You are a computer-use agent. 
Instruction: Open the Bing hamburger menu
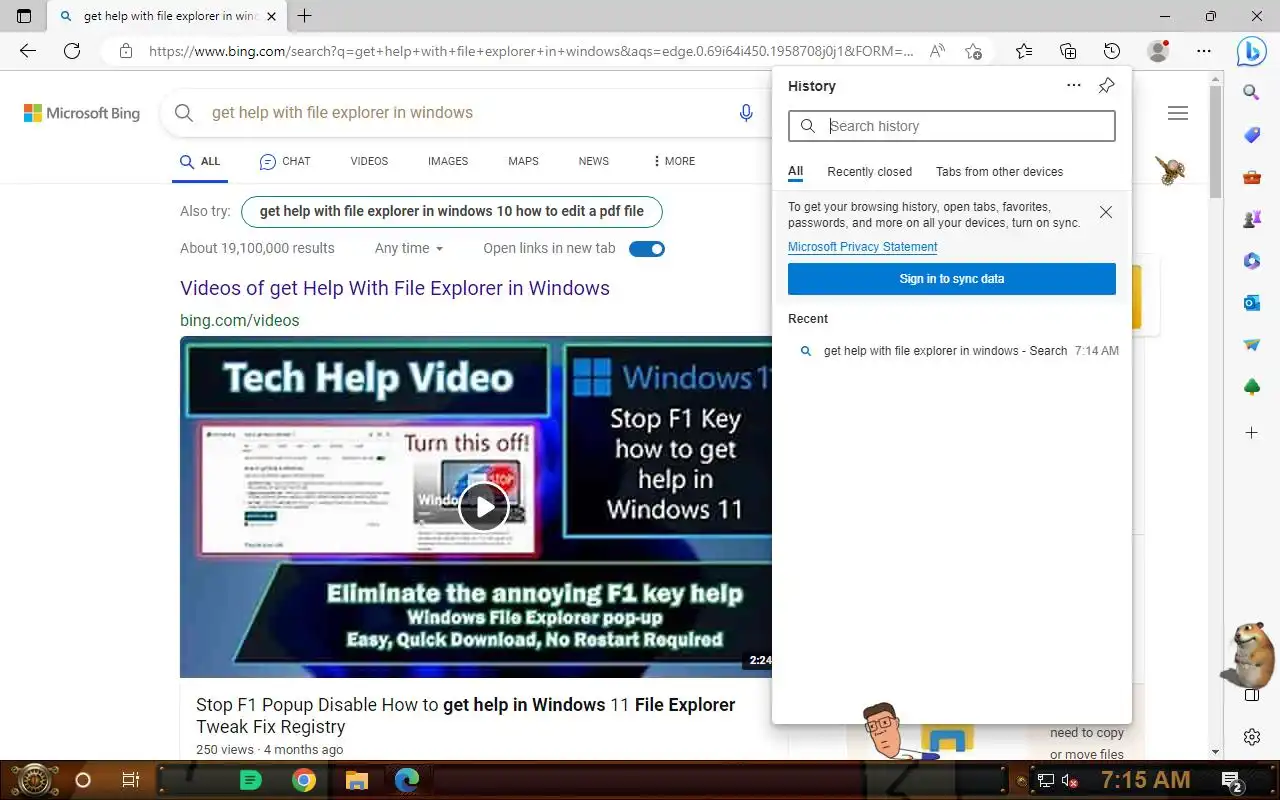(x=1178, y=113)
